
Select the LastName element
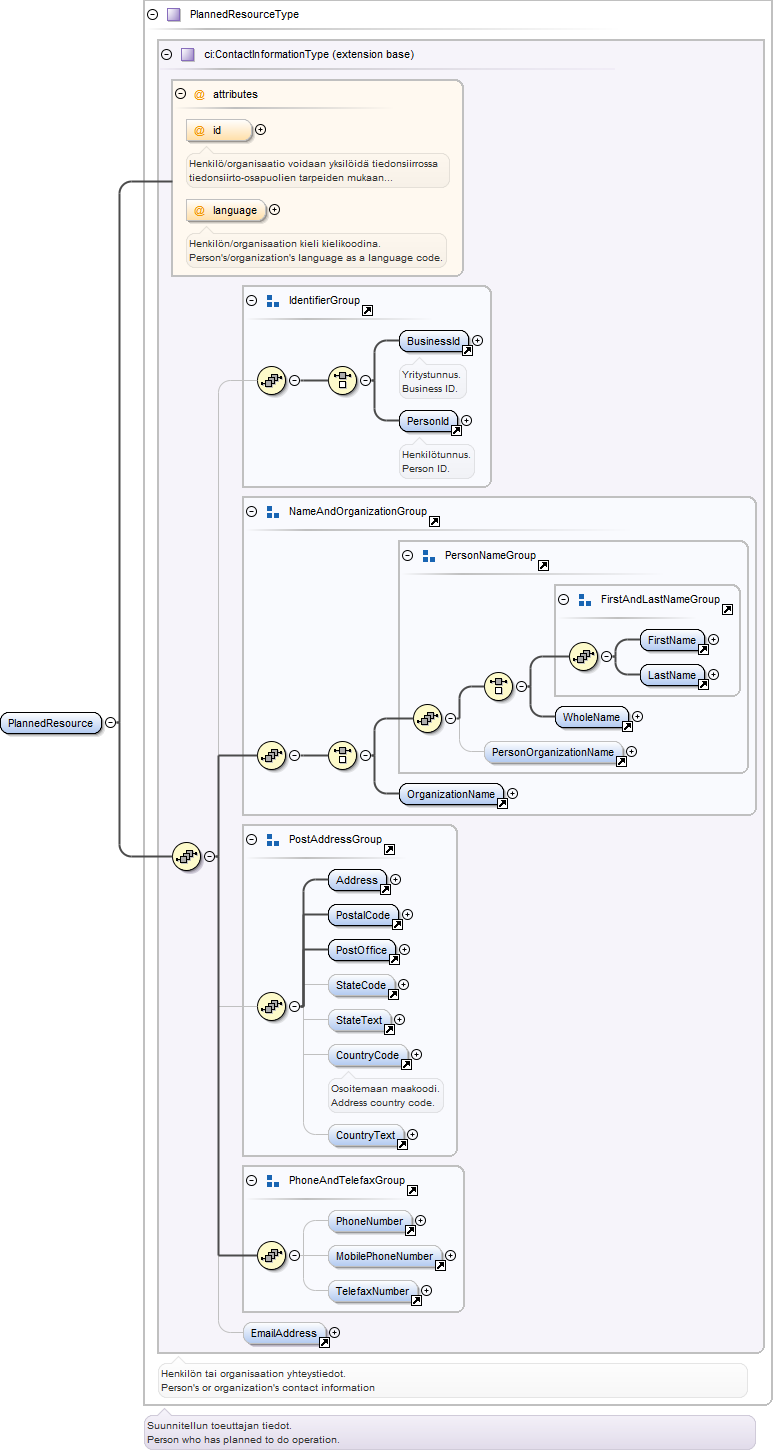[x=672, y=675]
